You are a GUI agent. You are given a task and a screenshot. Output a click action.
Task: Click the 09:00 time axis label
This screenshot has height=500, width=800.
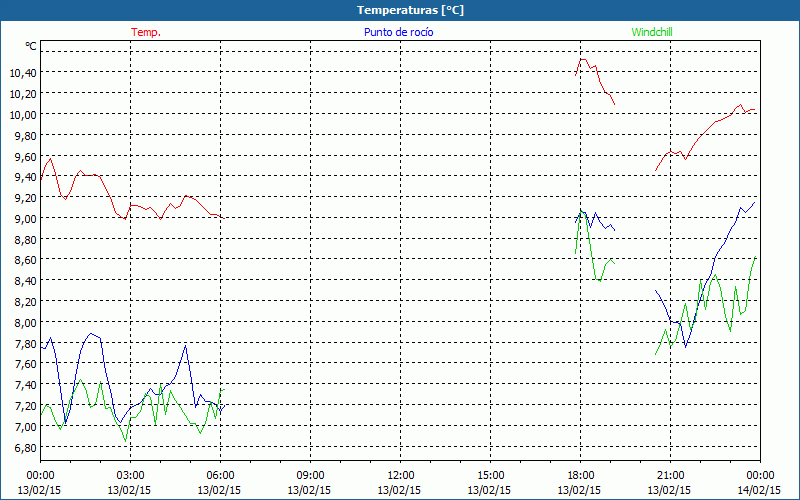coord(310,476)
